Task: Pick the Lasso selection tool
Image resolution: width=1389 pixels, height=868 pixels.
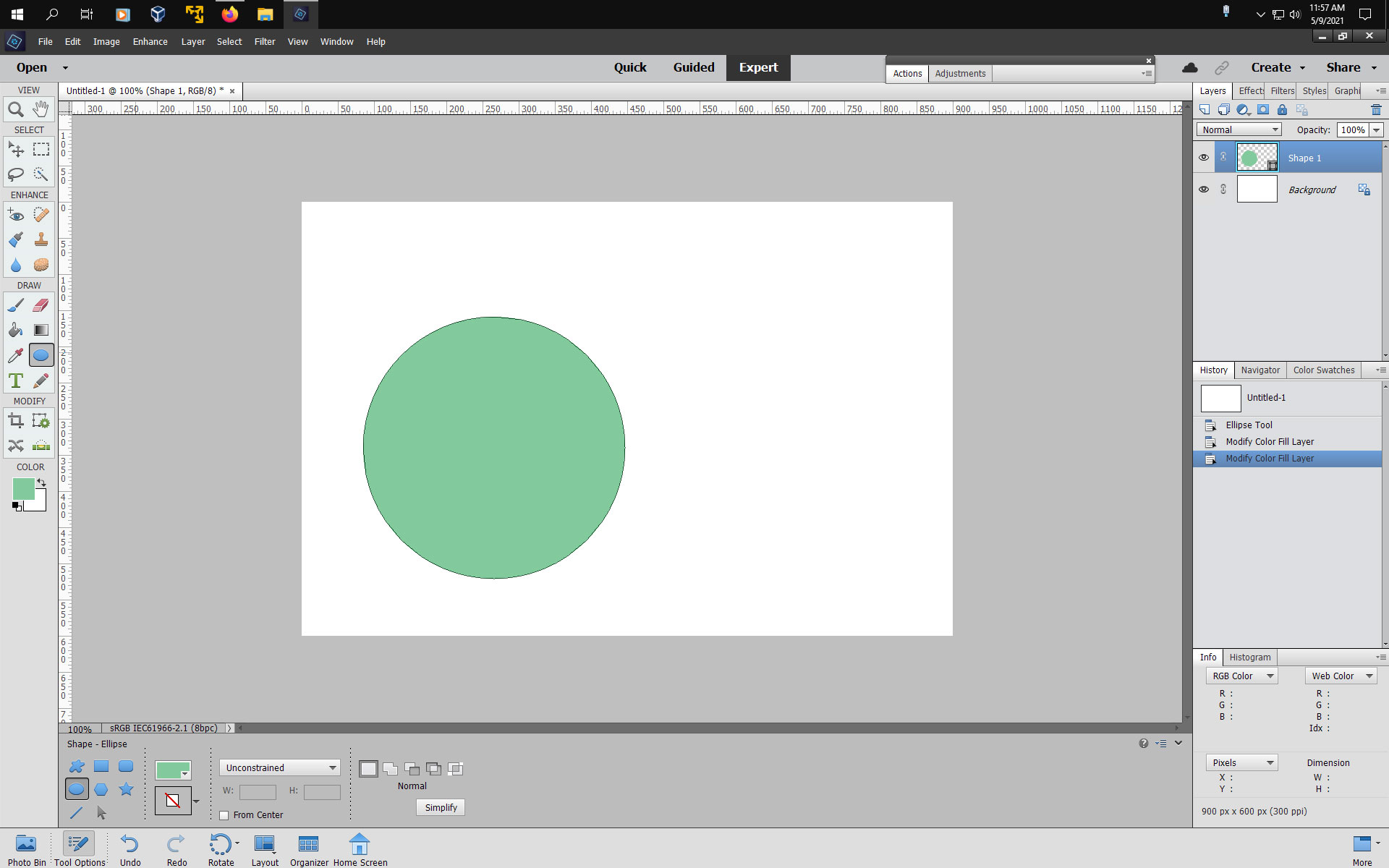Action: click(15, 174)
